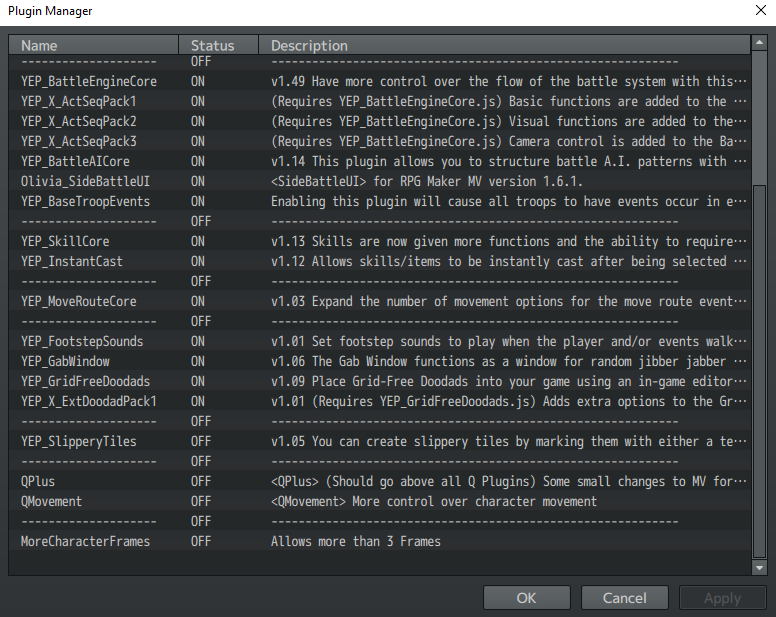Click the 'v1.06 The Gab Window functions' description
Image resolution: width=776 pixels, height=617 pixels.
coord(508,361)
